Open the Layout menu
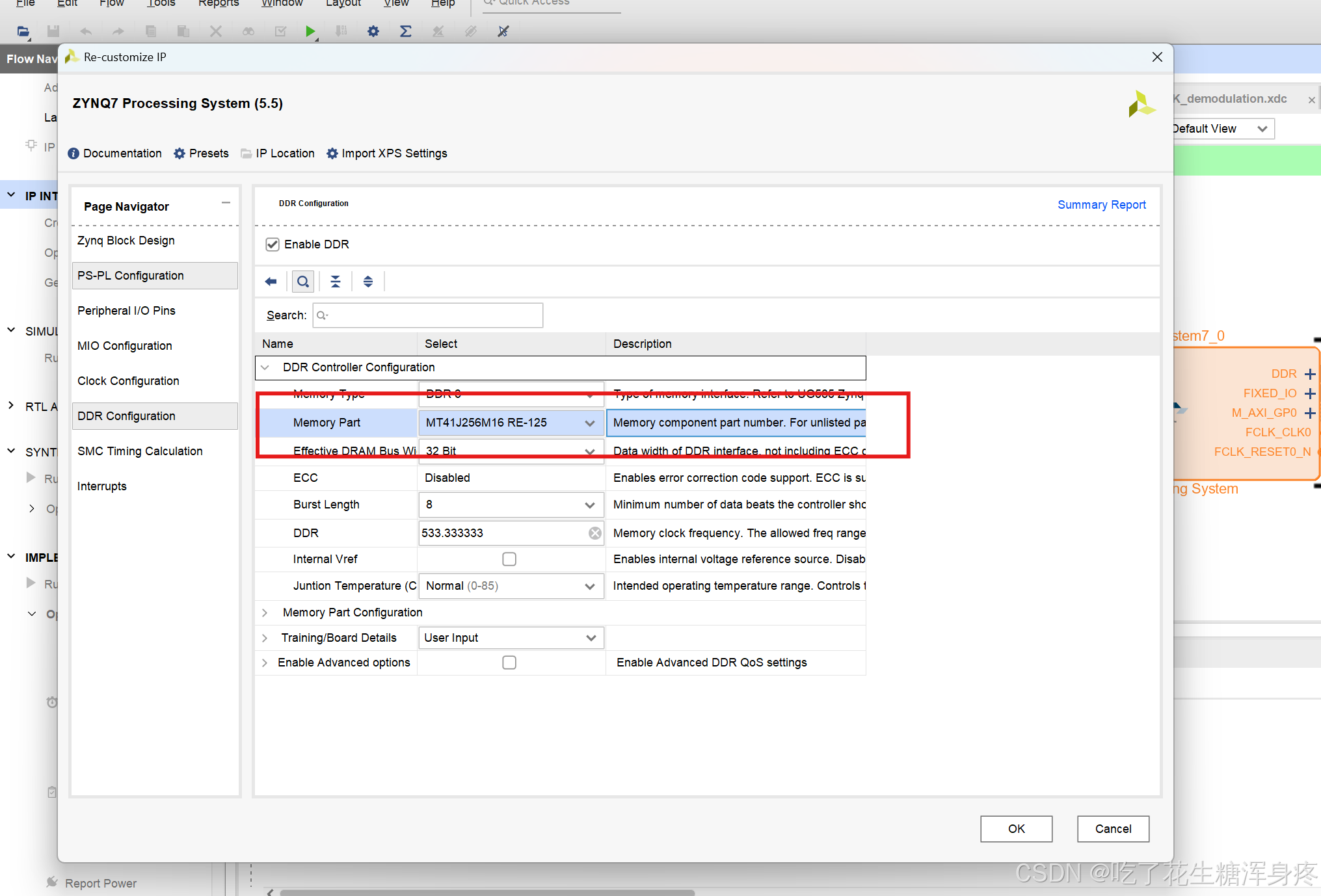The height and width of the screenshot is (896, 1321). click(x=343, y=3)
